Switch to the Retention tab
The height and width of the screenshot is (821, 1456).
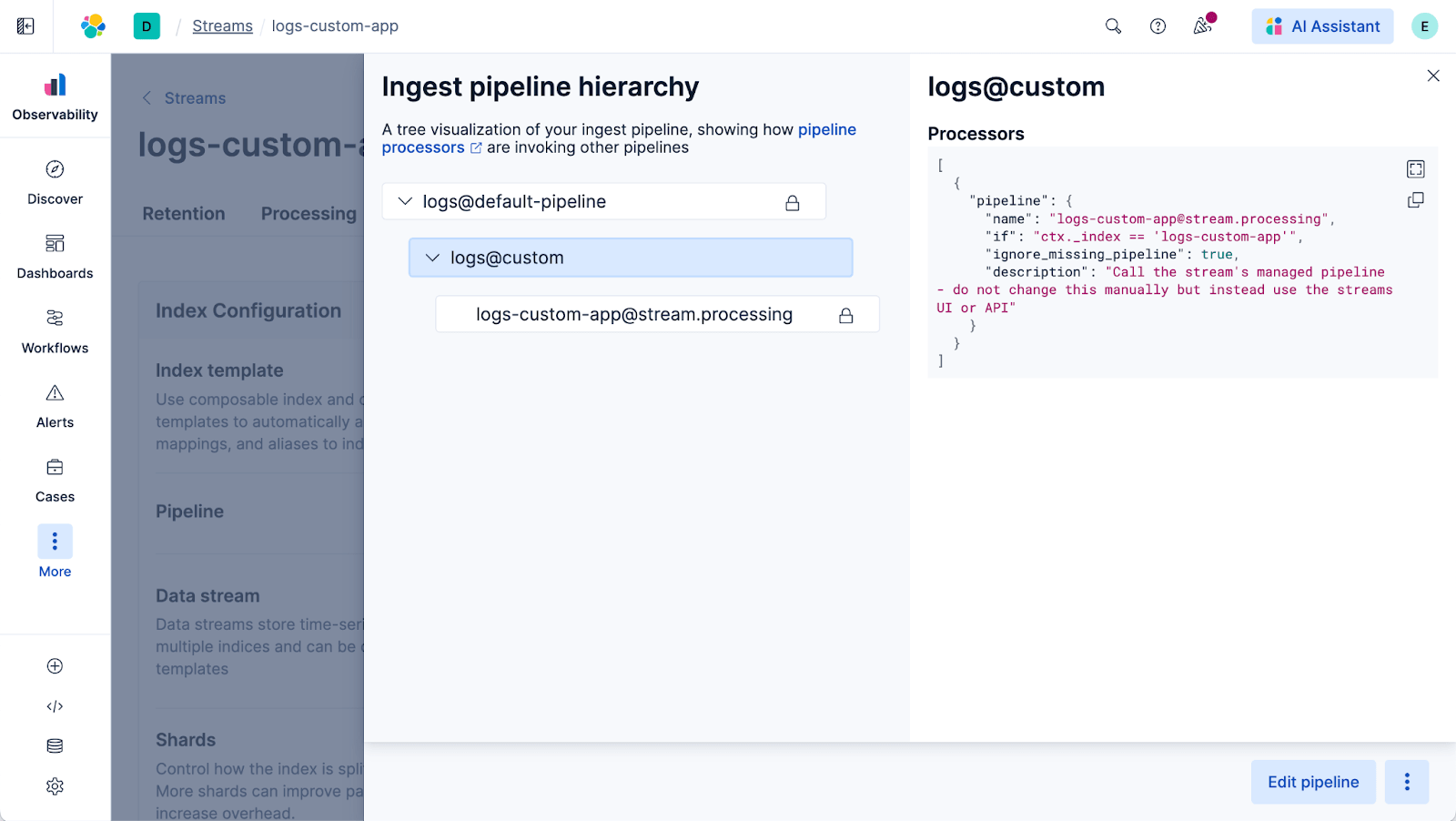click(x=184, y=214)
